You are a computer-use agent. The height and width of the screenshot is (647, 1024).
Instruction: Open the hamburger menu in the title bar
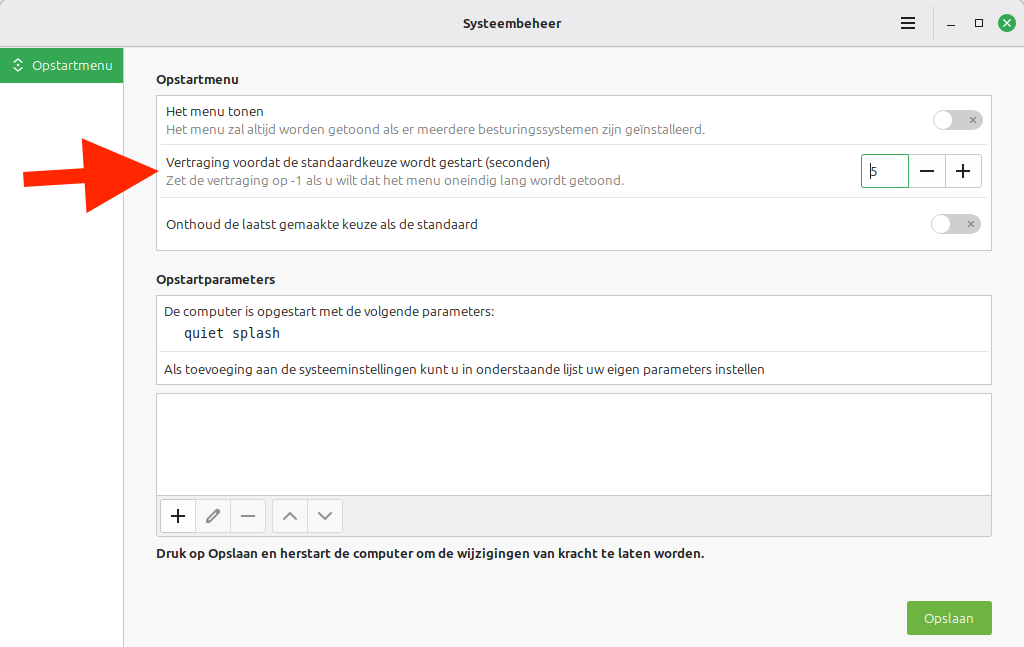point(908,23)
